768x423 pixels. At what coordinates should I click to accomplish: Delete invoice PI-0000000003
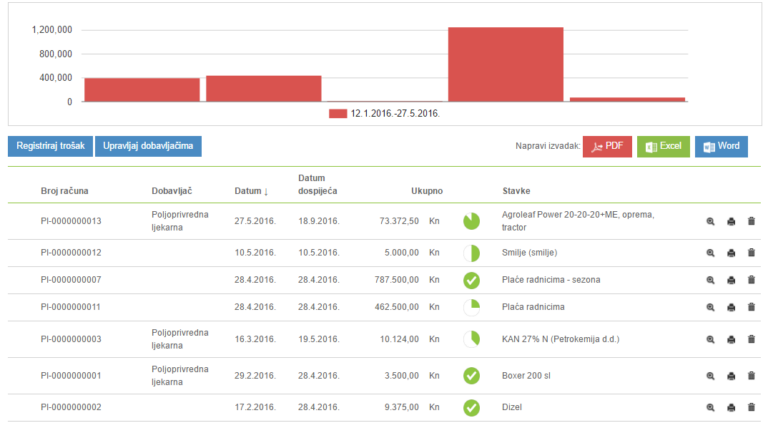(x=751, y=339)
